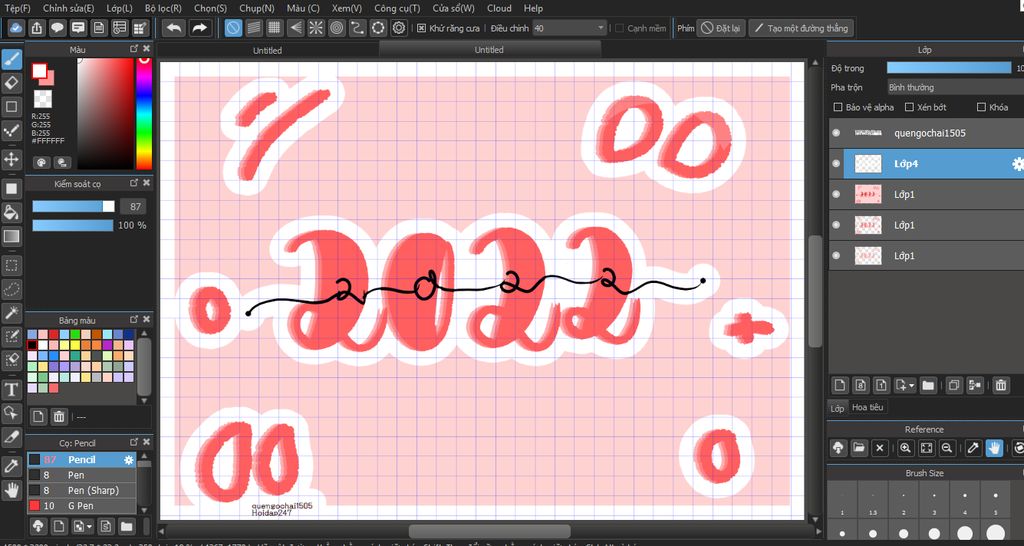Click the Đặt lại button
The image size is (1024, 546).
coord(720,28)
